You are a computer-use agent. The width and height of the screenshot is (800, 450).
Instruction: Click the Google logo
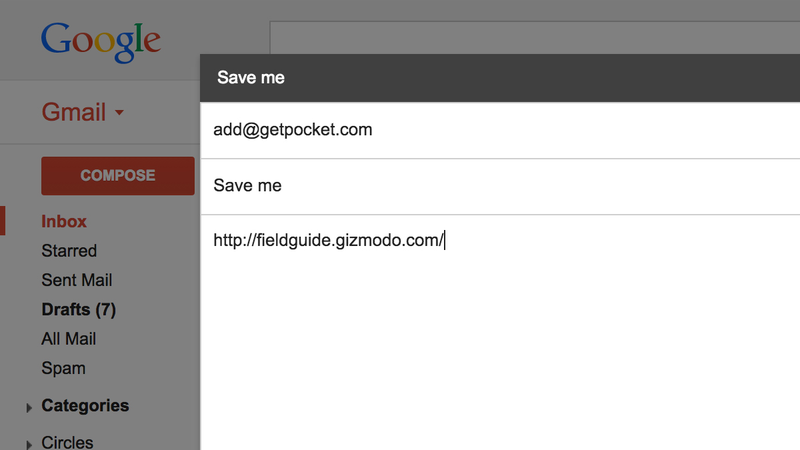click(101, 42)
